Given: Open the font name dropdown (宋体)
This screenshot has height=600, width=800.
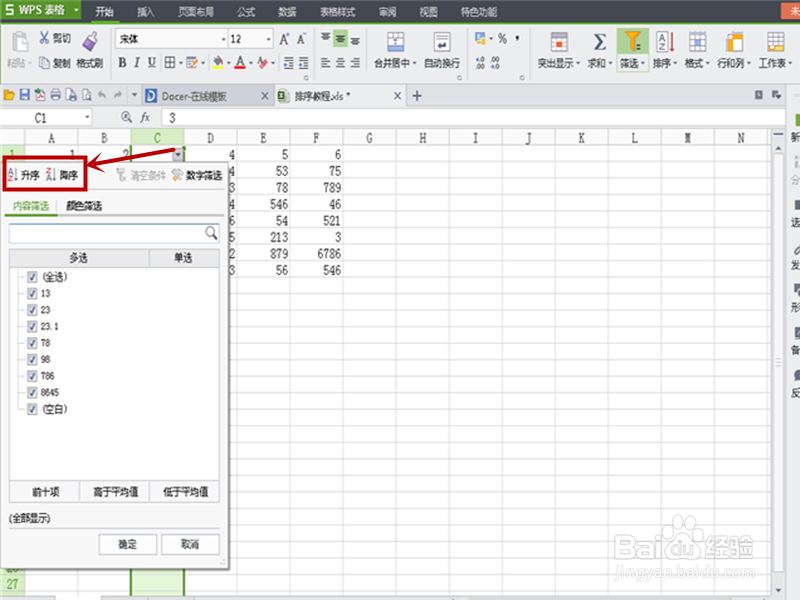Looking at the screenshot, I should click(223, 39).
